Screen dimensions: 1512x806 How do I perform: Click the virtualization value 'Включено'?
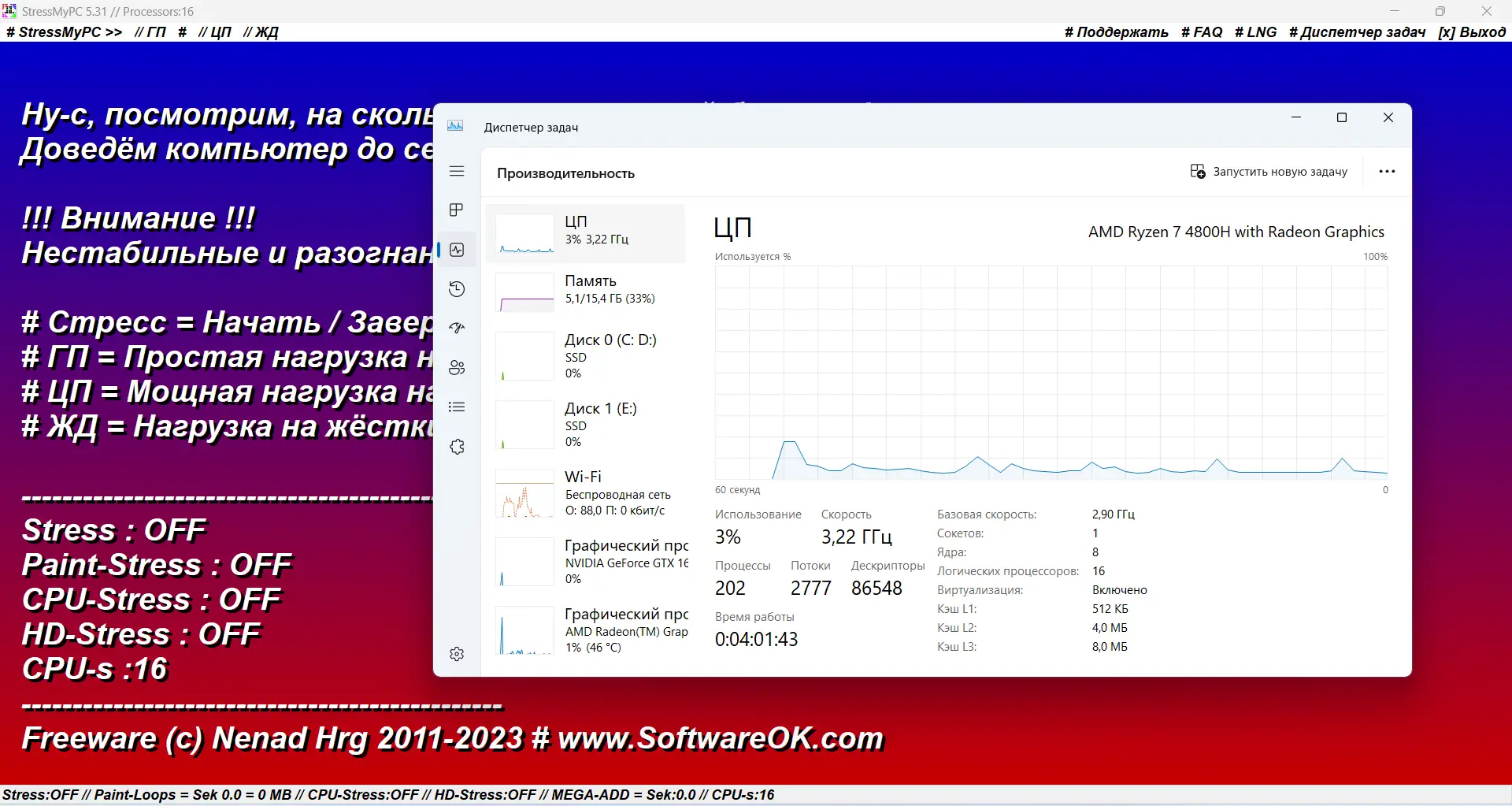(1120, 590)
